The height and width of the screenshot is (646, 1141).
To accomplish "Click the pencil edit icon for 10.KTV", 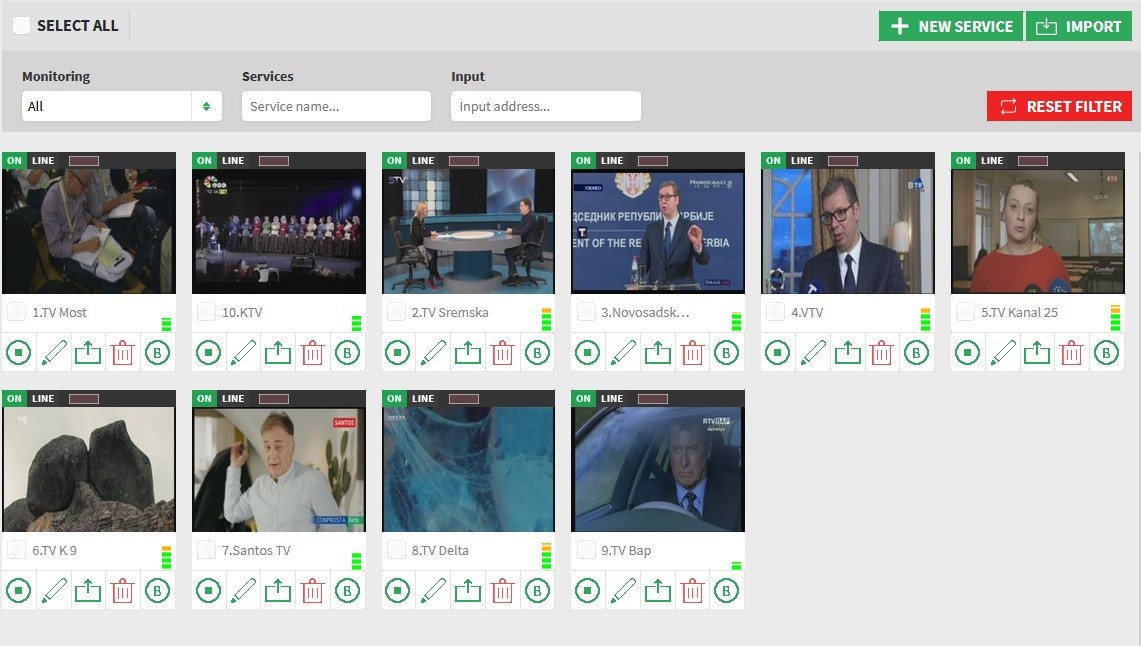I will click(243, 352).
